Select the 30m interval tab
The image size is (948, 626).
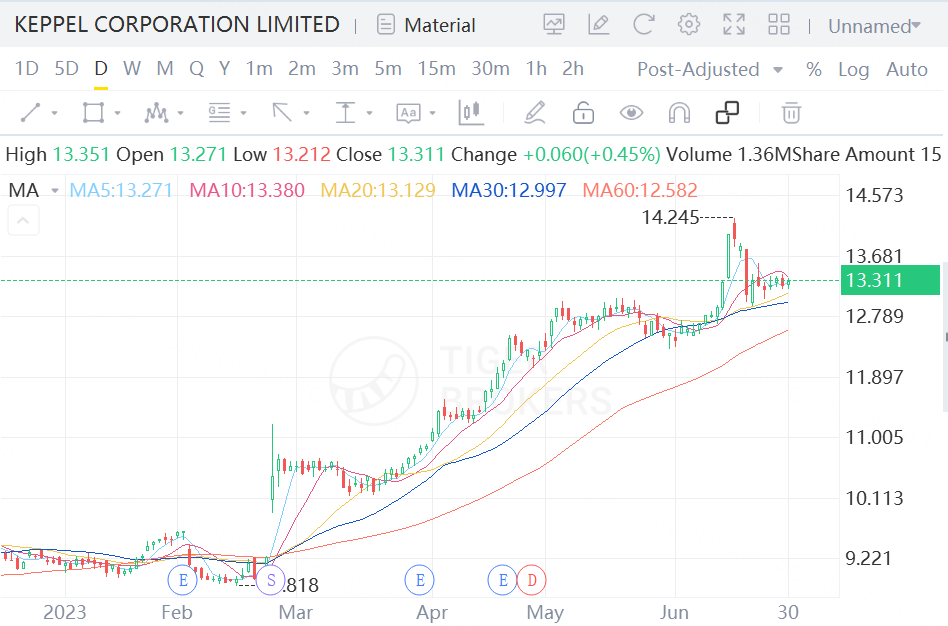tap(490, 69)
